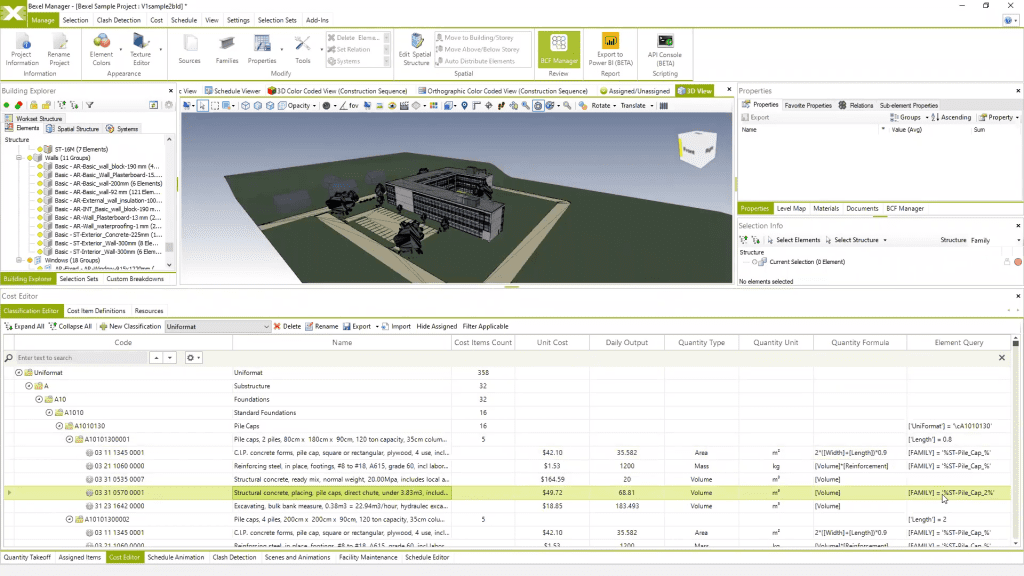Viewport: 1024px width, 576px height.
Task: Collapse the A1010 Standard Foundations node
Action: tap(49, 413)
